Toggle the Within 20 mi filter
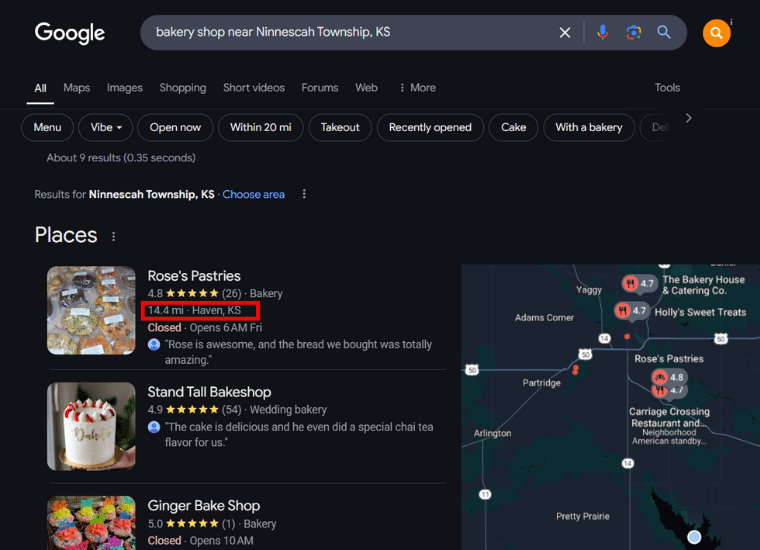The height and width of the screenshot is (550, 760). 261,127
